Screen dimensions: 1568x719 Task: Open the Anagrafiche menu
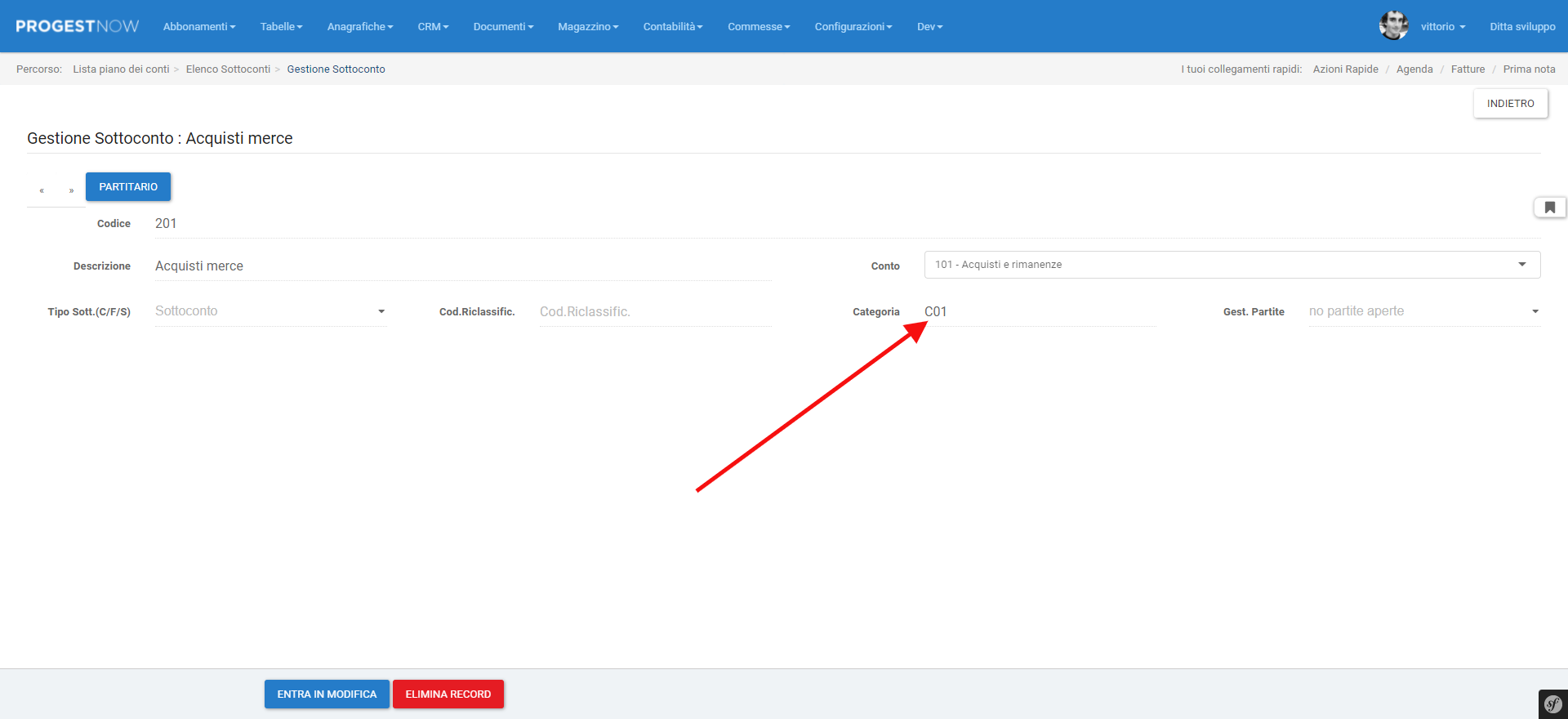point(359,26)
